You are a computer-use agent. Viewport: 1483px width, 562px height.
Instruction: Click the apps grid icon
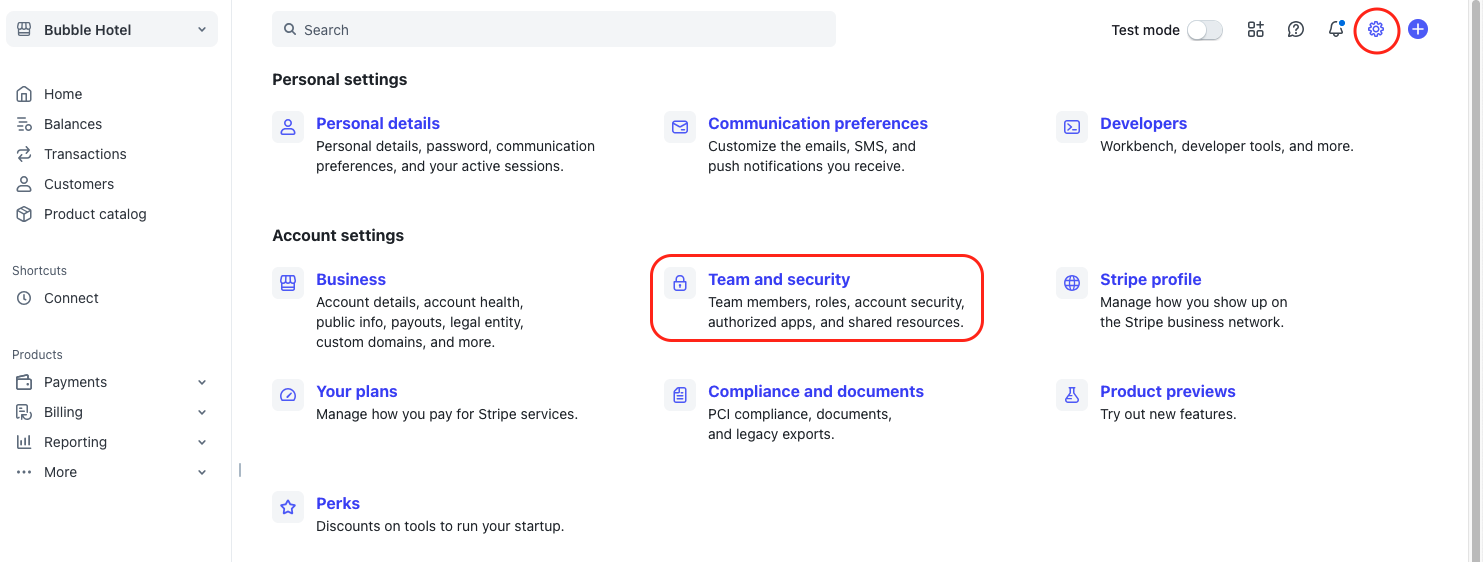point(1256,30)
